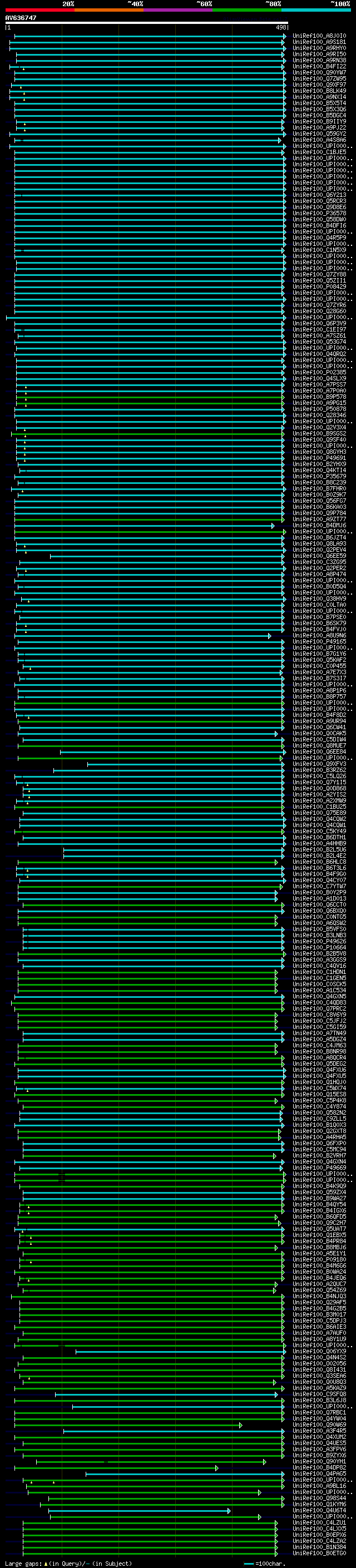Select hit label UniRef100_C5LQ26
The height and width of the screenshot is (1568, 356).
pos(319,776)
